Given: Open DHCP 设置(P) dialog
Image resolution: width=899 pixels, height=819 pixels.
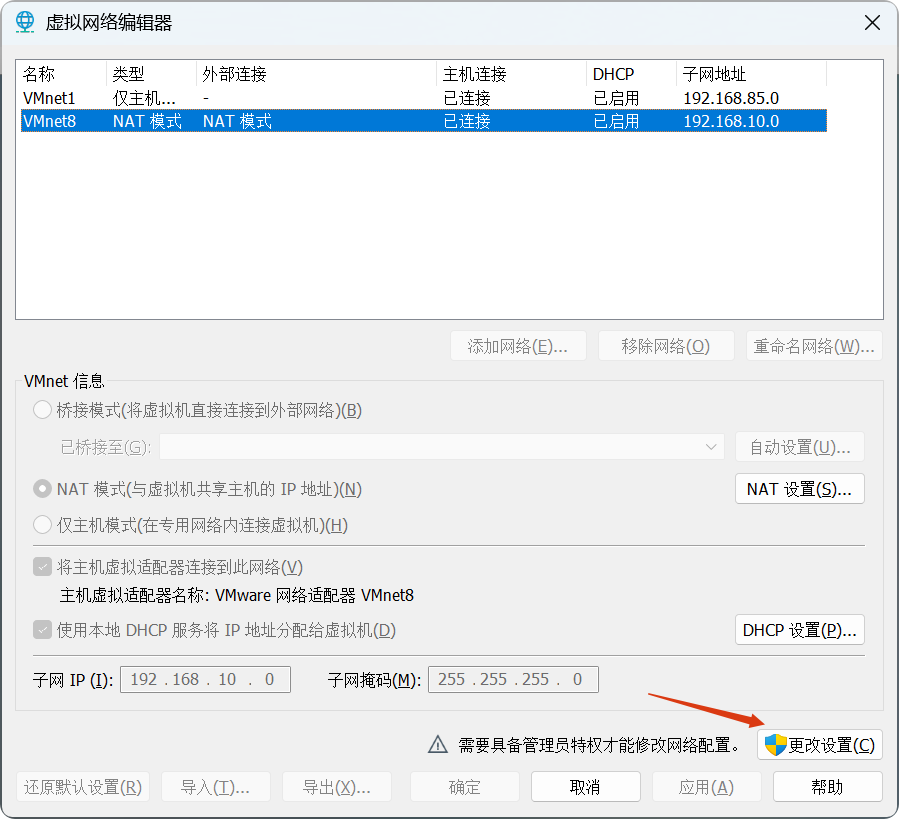Looking at the screenshot, I should pyautogui.click(x=800, y=630).
